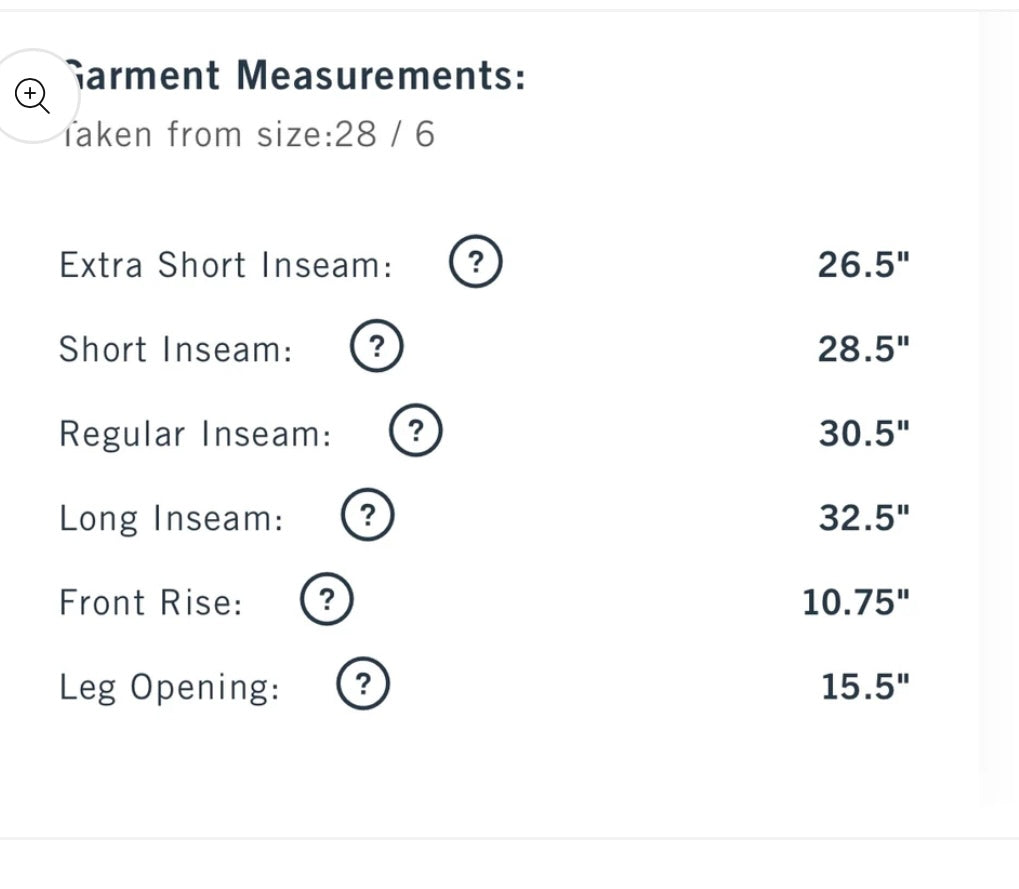Select the 15.5" leg opening value

(865, 688)
